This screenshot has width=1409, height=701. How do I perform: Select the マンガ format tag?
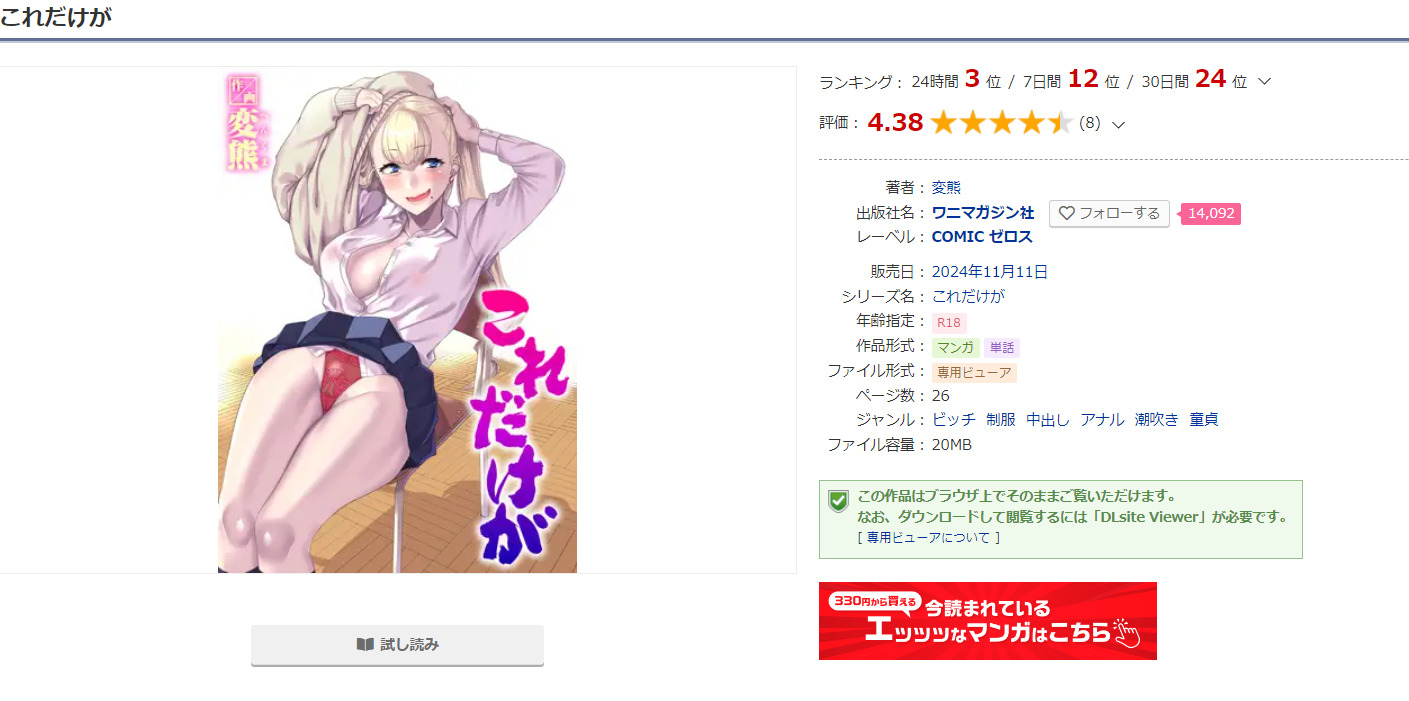955,348
